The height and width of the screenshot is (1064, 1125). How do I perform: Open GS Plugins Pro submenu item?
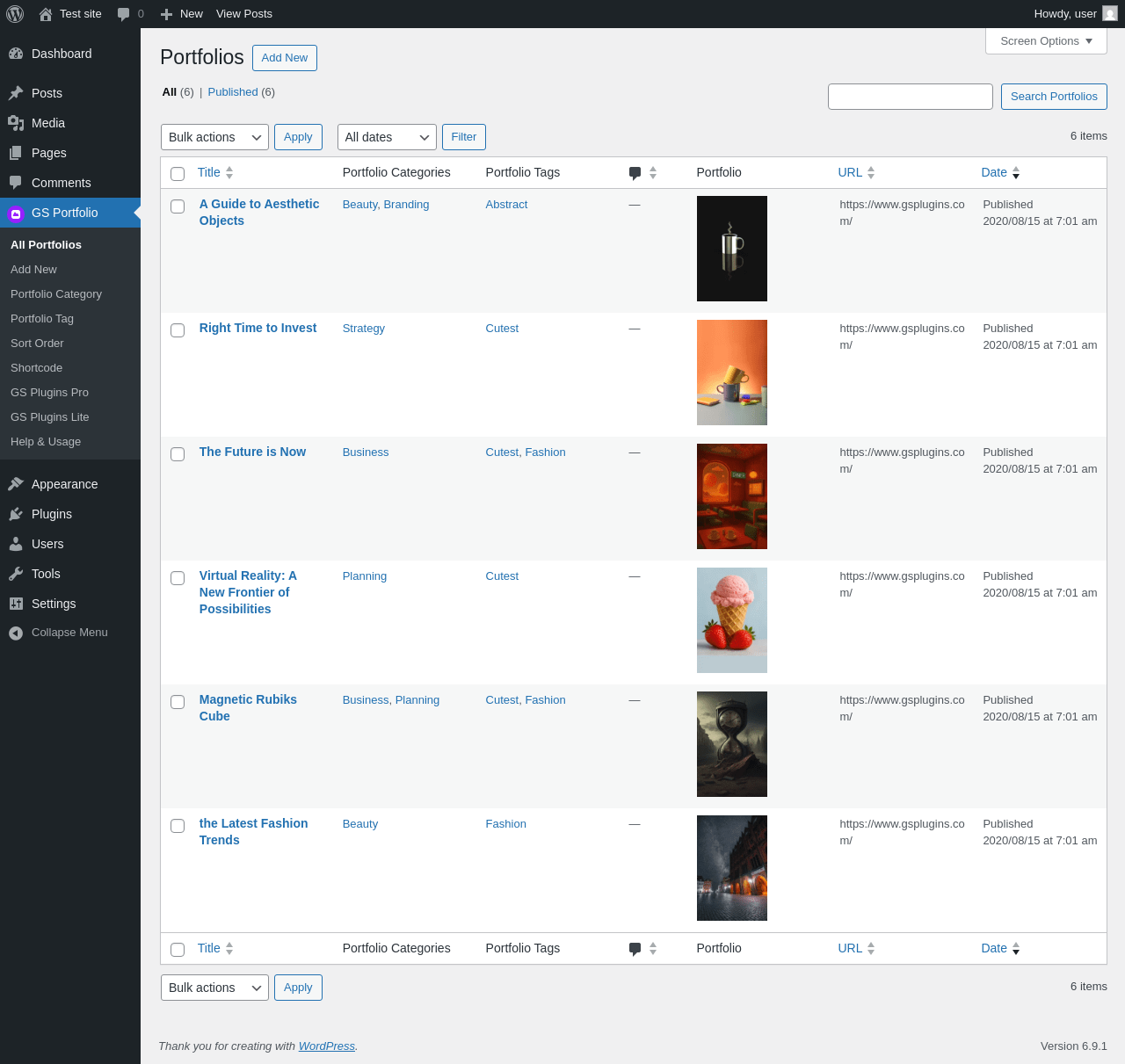click(49, 393)
